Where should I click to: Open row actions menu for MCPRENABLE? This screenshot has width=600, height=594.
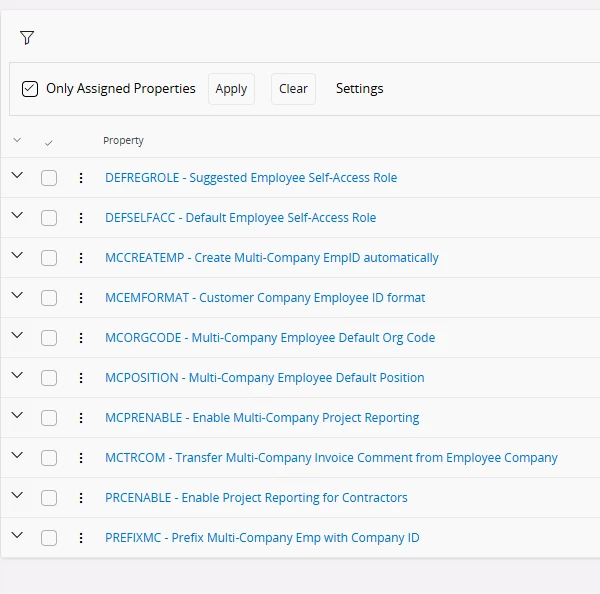pos(81,418)
